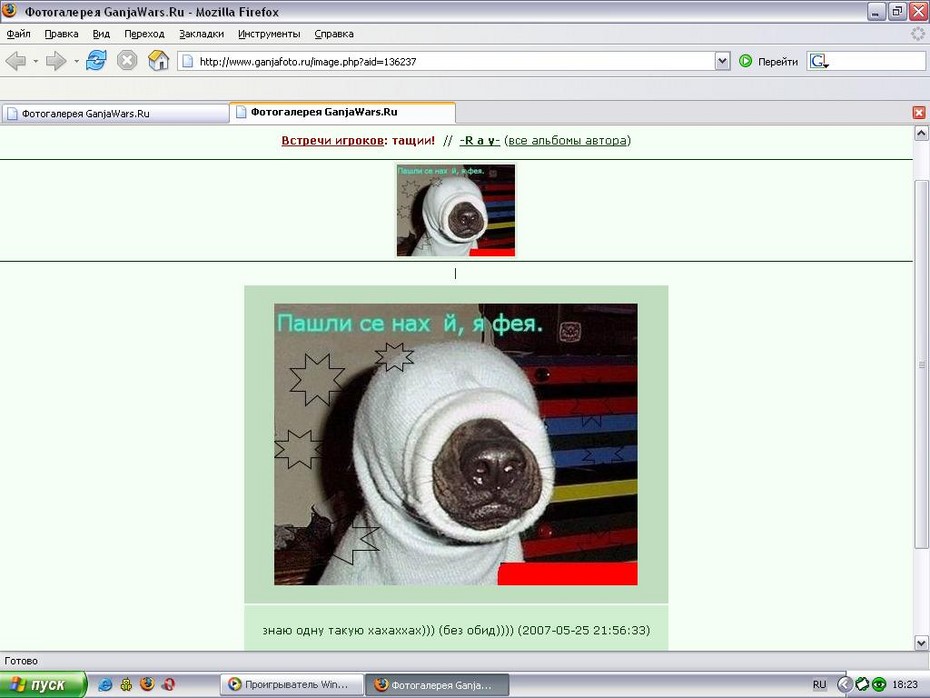Click the Фотогалерея Ganja... taskbar button

click(x=437, y=684)
